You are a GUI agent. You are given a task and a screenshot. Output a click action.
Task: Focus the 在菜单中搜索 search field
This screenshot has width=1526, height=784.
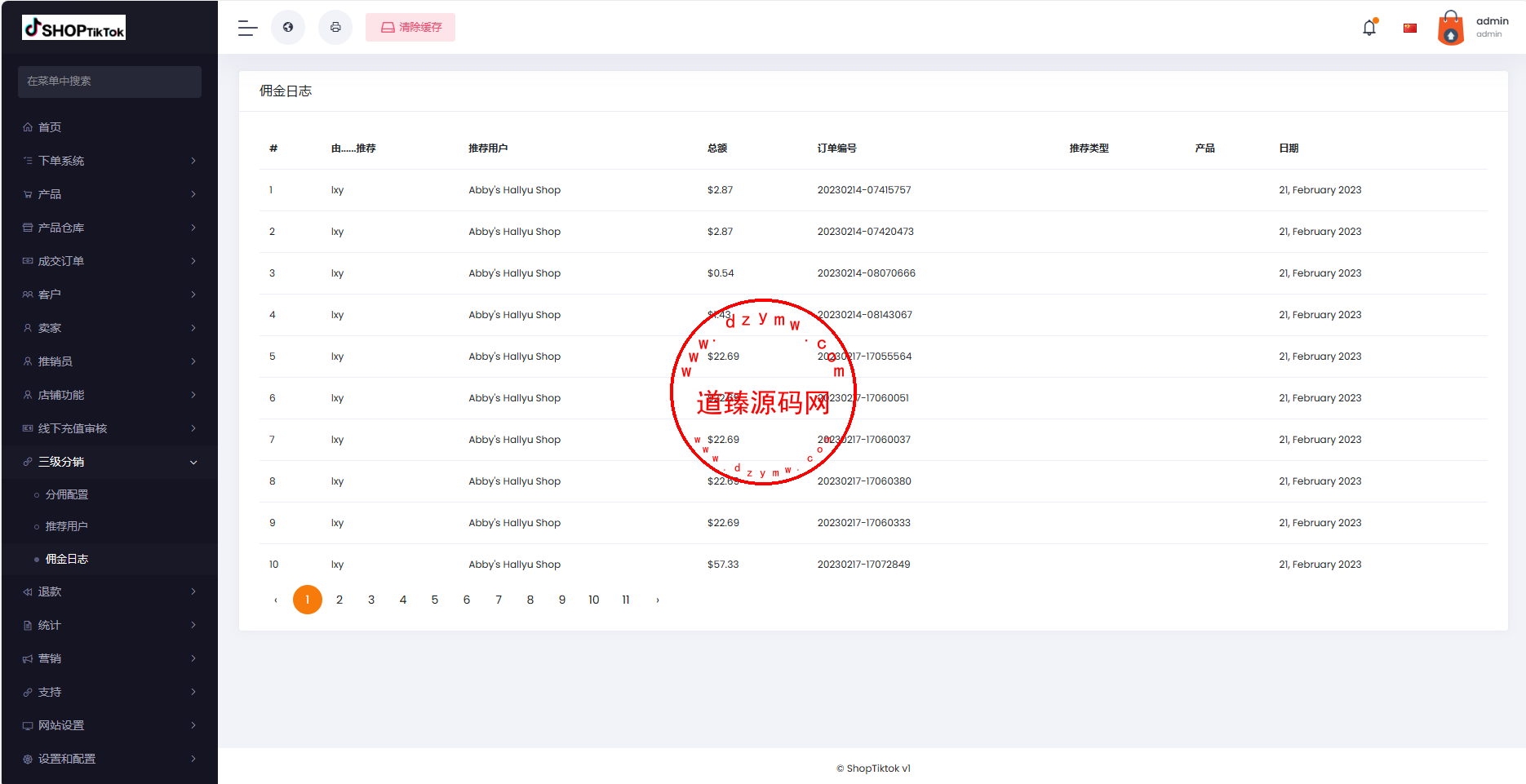tap(109, 82)
